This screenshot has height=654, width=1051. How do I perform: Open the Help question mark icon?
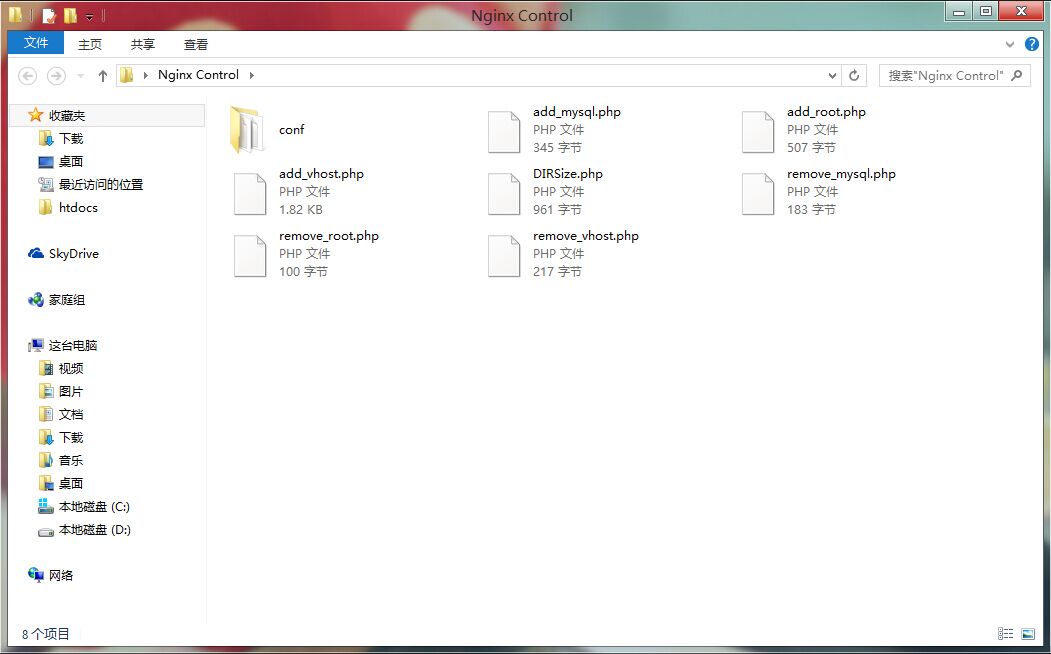click(1032, 44)
